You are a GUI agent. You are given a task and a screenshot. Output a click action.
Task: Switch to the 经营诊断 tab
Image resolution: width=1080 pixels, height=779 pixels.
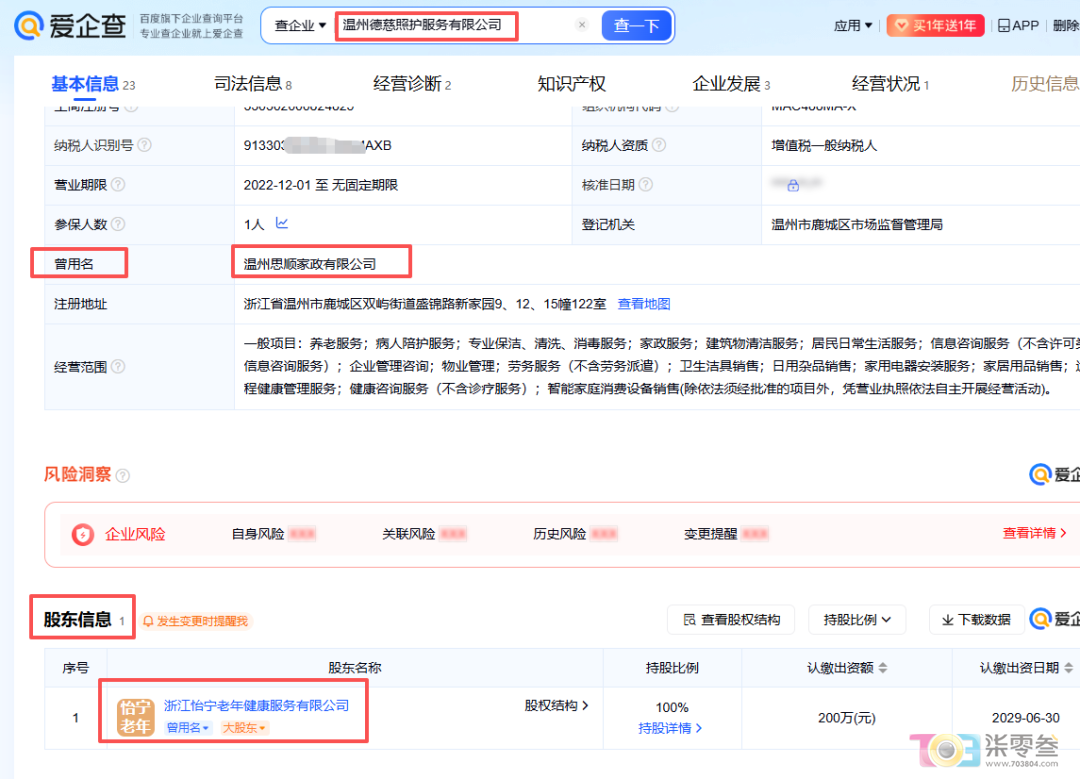click(412, 84)
